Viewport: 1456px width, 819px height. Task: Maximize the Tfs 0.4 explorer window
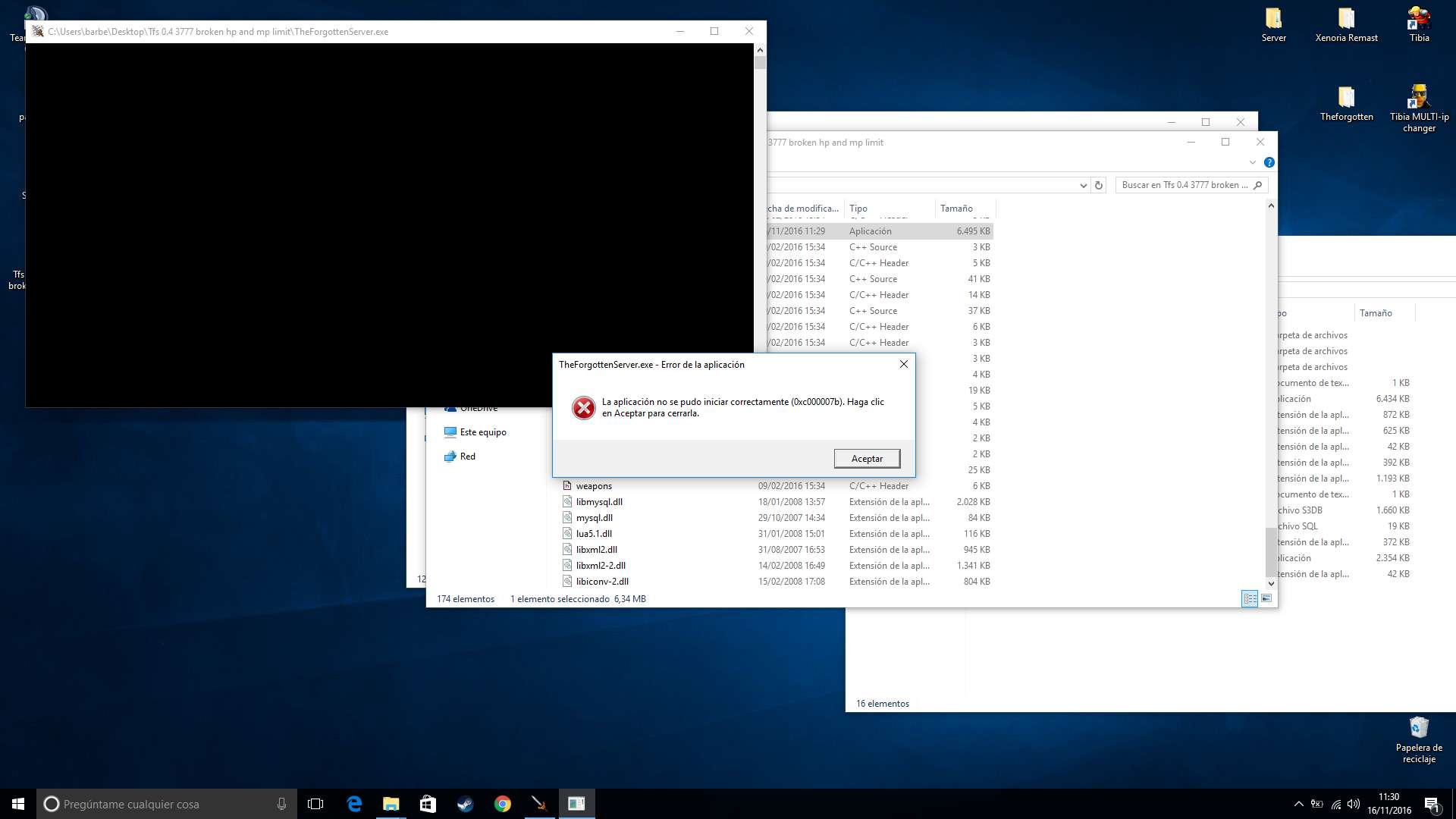[x=1225, y=142]
